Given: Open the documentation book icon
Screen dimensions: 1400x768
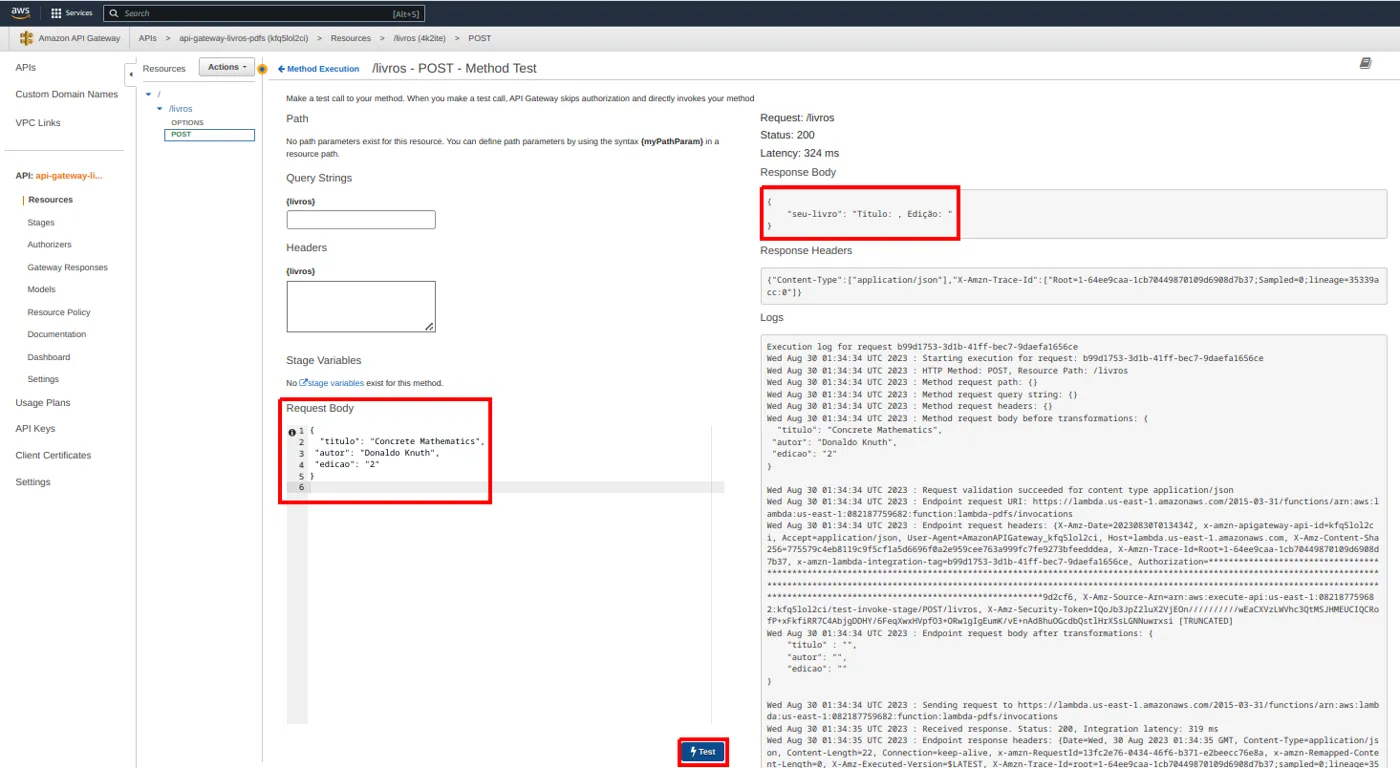Looking at the screenshot, I should tap(1365, 63).
